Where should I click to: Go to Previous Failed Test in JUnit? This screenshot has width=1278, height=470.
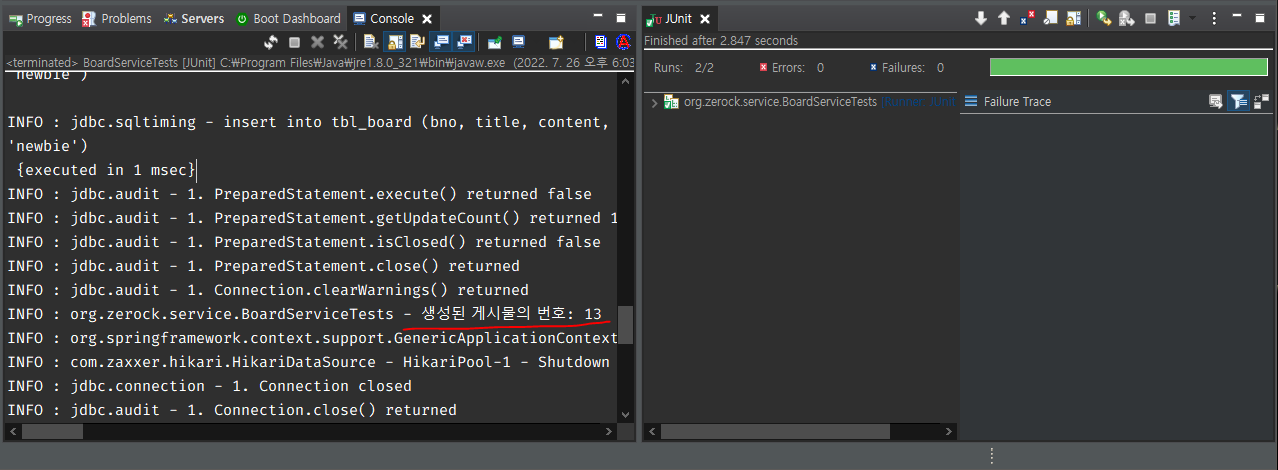[x=1004, y=18]
